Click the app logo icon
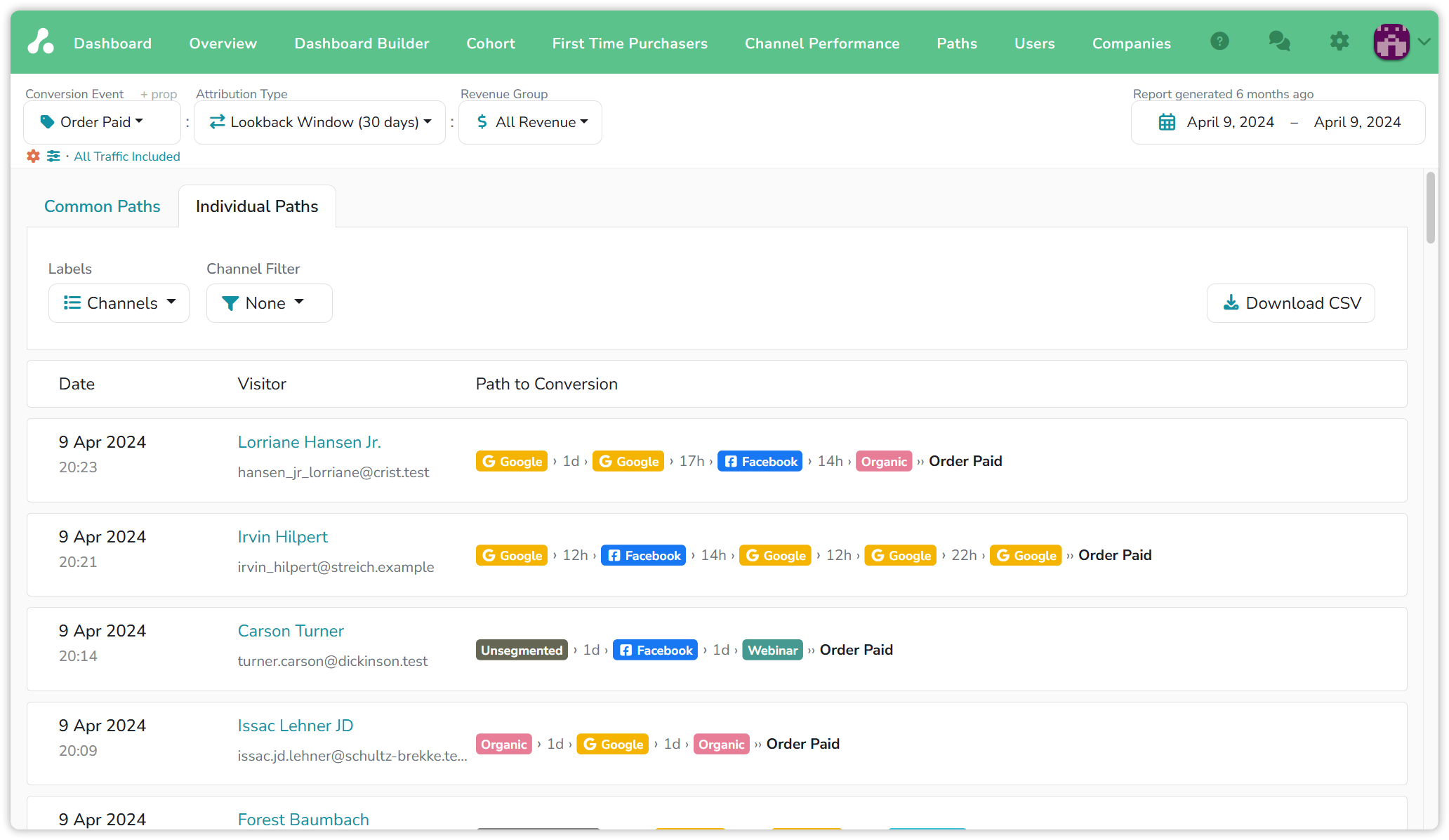The height and width of the screenshot is (840, 1449). click(x=41, y=41)
